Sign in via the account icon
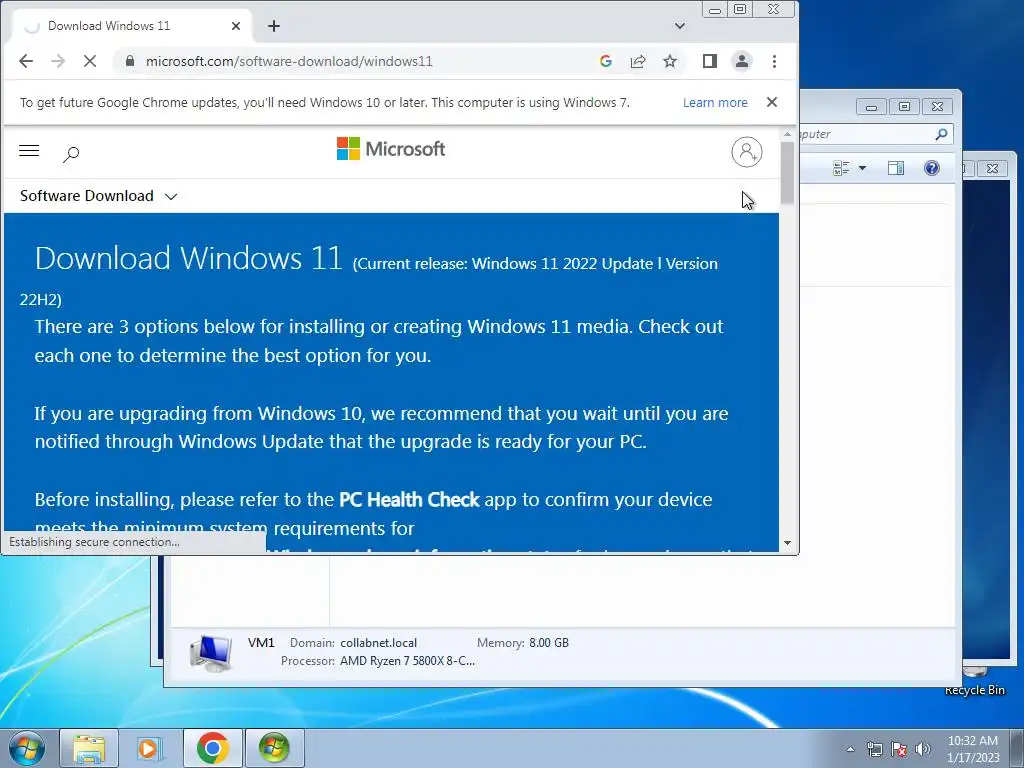This screenshot has width=1024, height=768. (746, 152)
